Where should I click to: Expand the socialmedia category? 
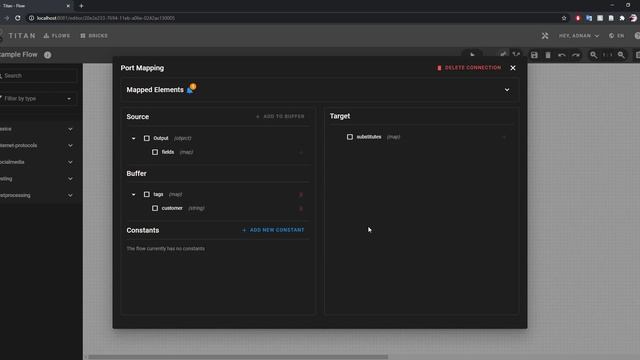pos(37,162)
